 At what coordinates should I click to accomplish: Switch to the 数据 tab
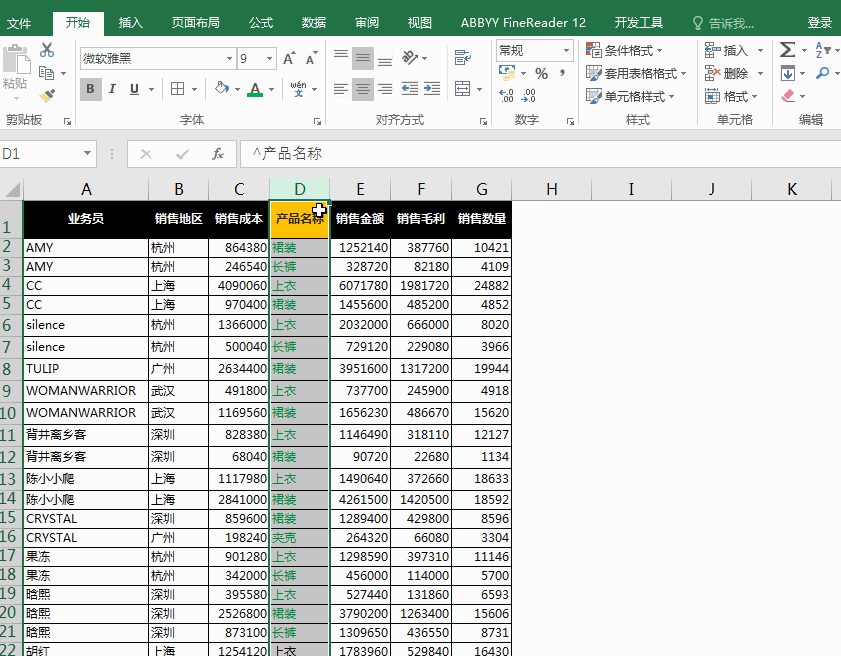(314, 23)
